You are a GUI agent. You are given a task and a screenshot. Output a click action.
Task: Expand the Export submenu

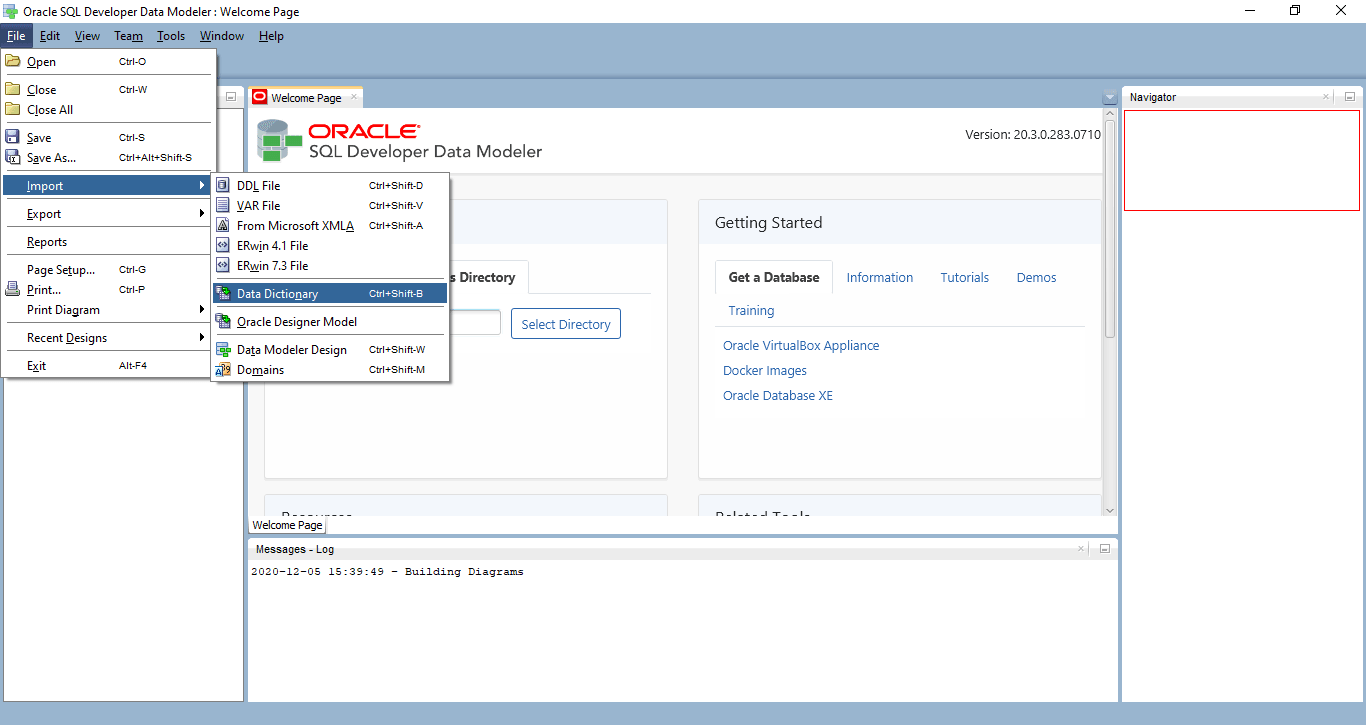pos(108,213)
